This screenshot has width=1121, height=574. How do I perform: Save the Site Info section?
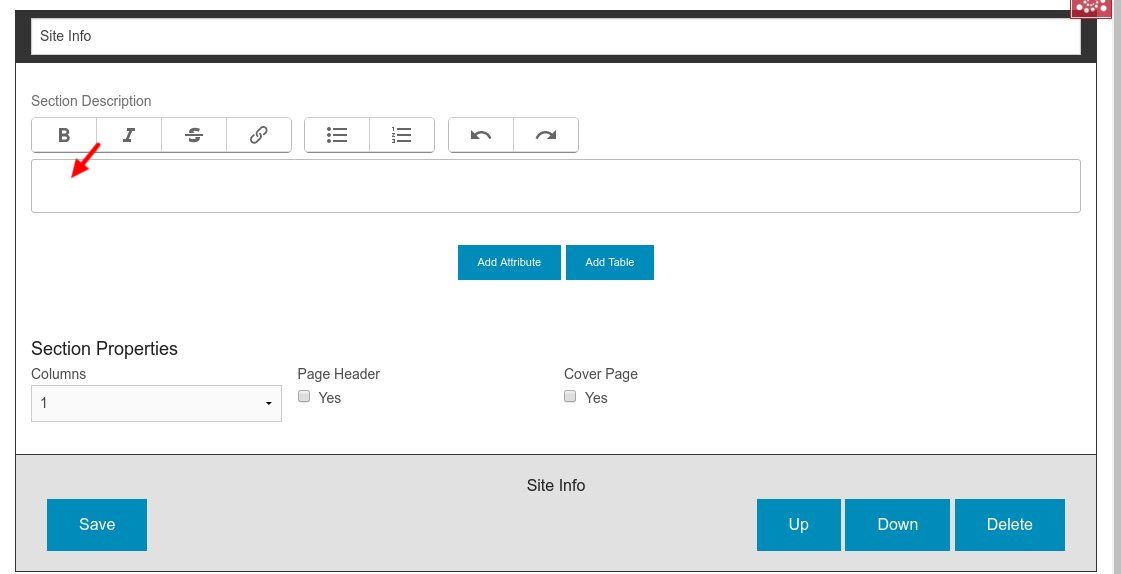point(97,524)
